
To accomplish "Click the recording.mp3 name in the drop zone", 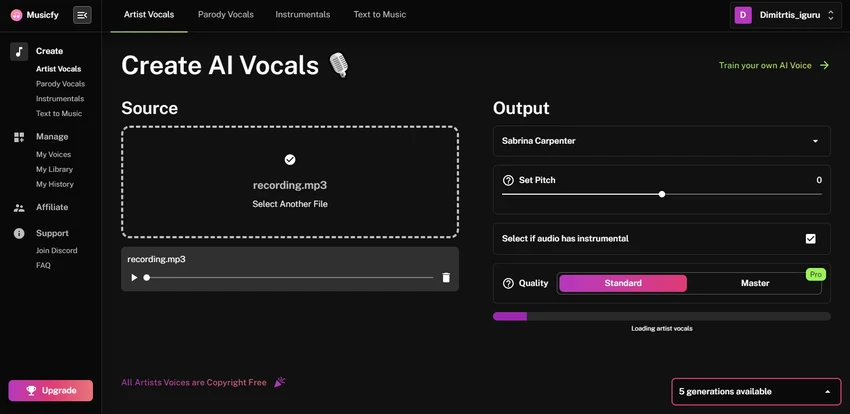I will tap(290, 185).
